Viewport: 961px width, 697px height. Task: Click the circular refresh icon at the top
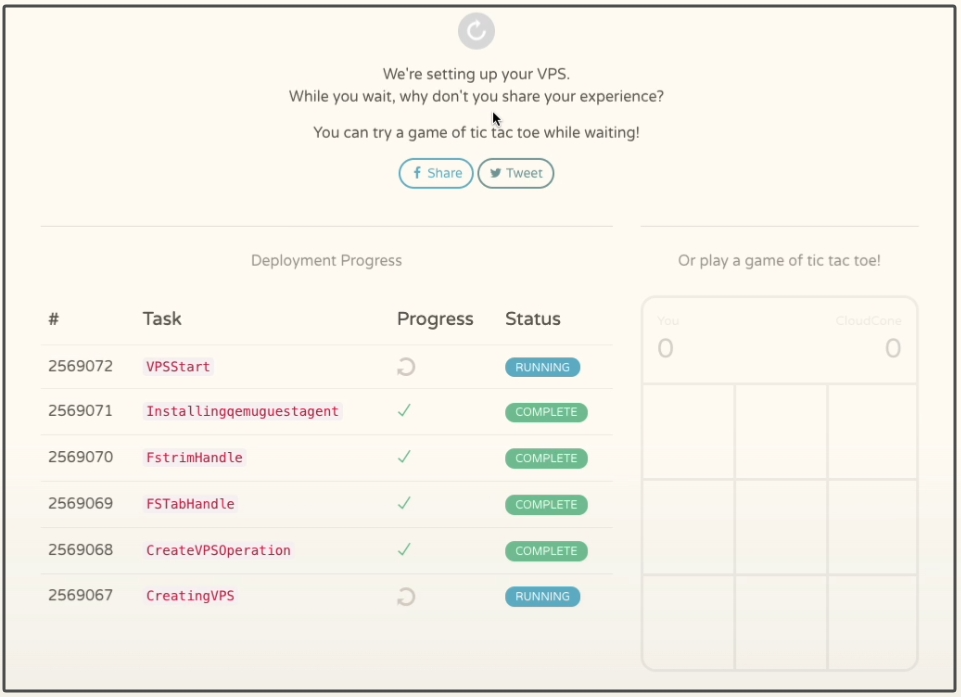476,31
